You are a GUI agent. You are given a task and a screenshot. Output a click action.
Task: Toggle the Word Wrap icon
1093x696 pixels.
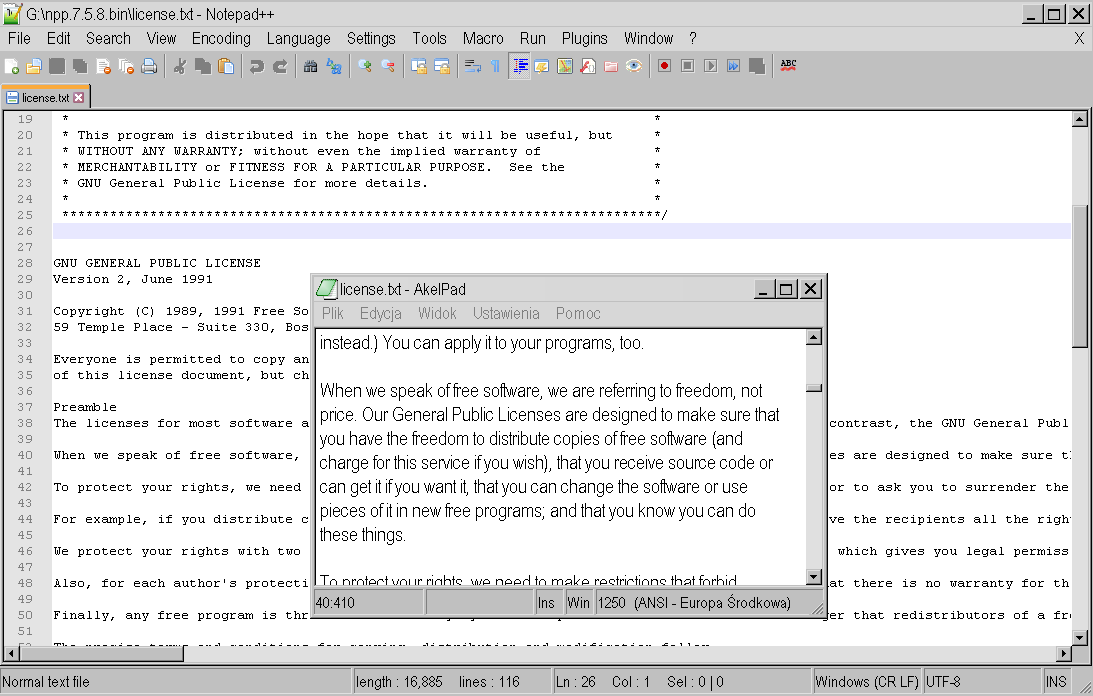coord(473,66)
